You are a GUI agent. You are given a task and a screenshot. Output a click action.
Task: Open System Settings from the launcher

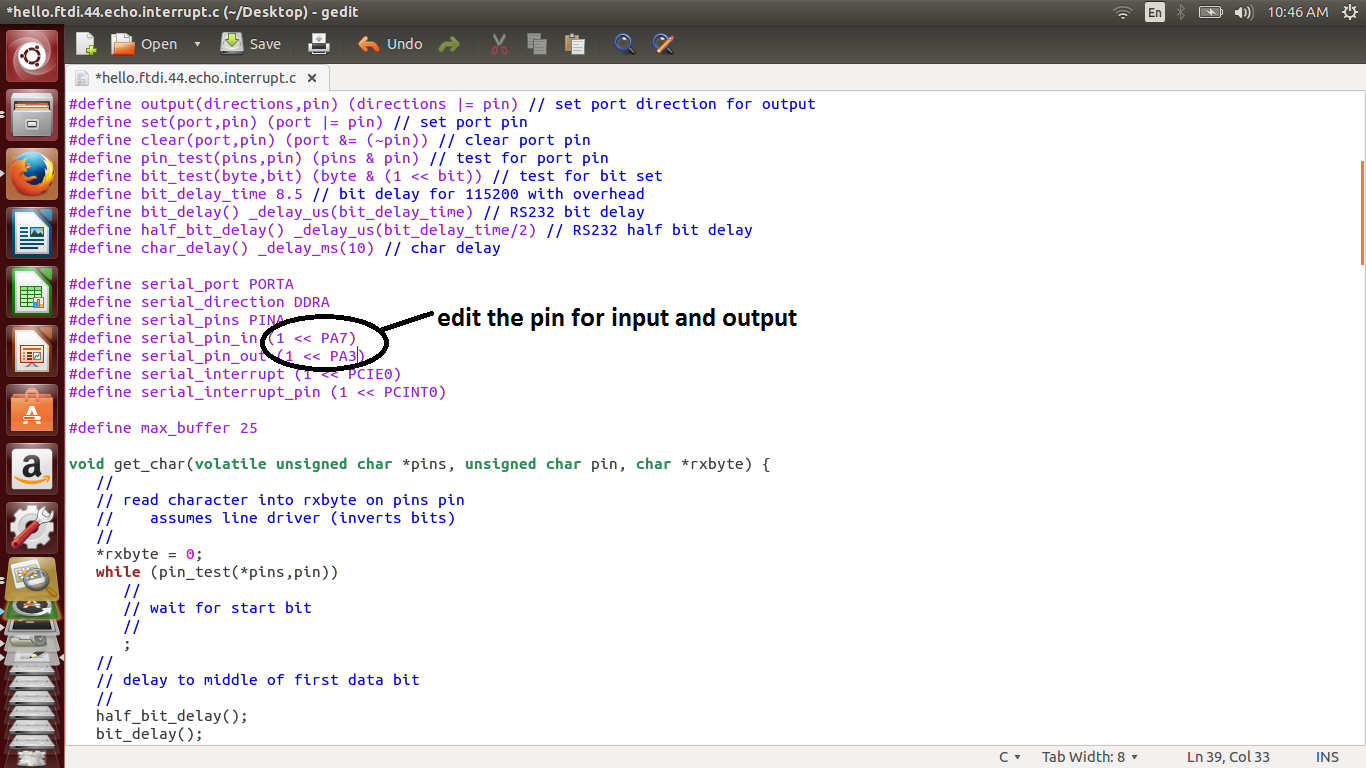(32, 527)
